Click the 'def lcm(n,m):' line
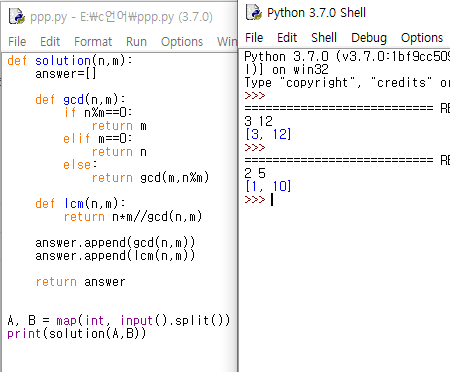Screen dimensions: 450x372 (80, 204)
